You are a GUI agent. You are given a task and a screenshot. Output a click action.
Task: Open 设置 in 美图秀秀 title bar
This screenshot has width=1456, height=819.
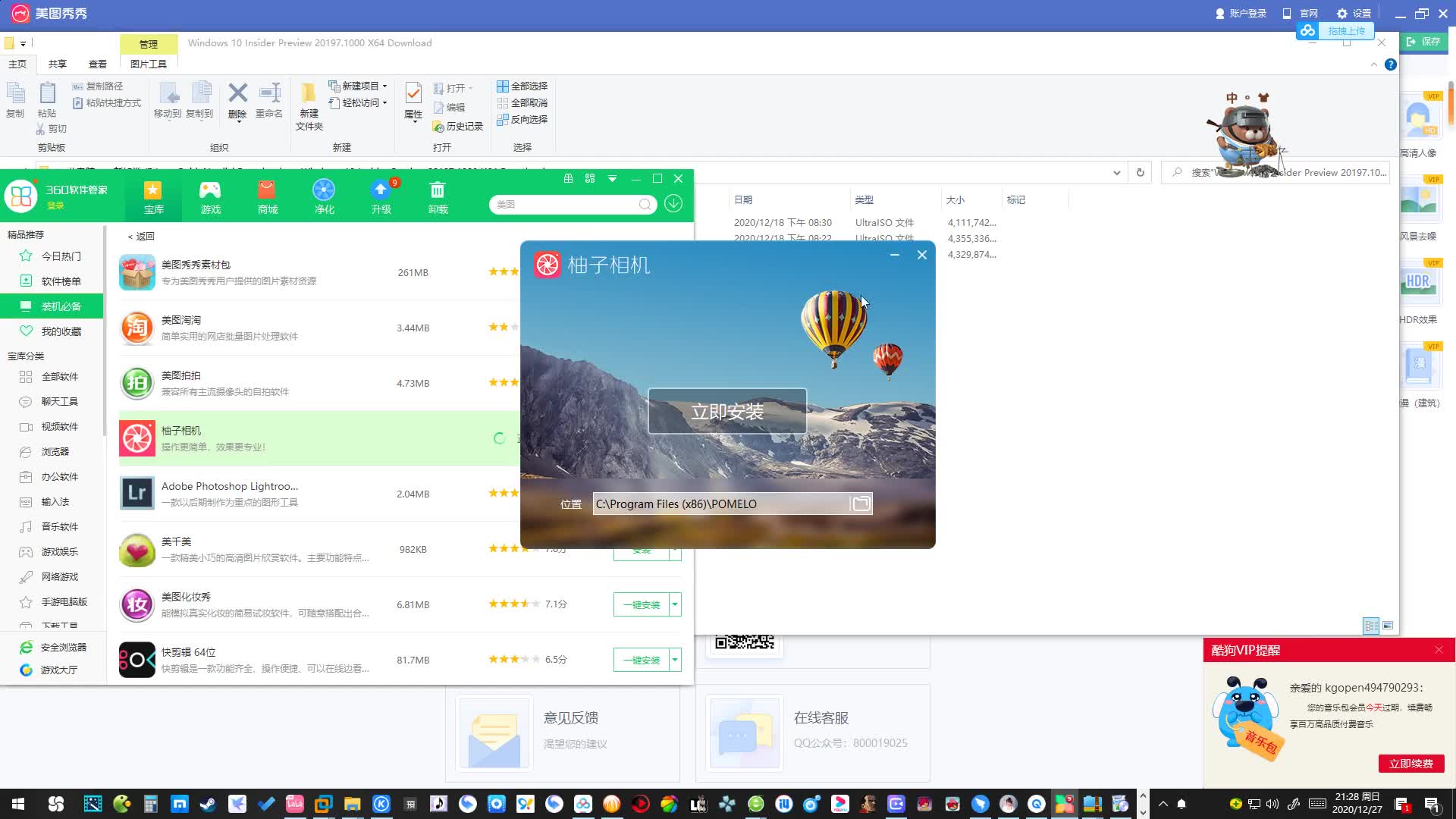tap(1354, 13)
